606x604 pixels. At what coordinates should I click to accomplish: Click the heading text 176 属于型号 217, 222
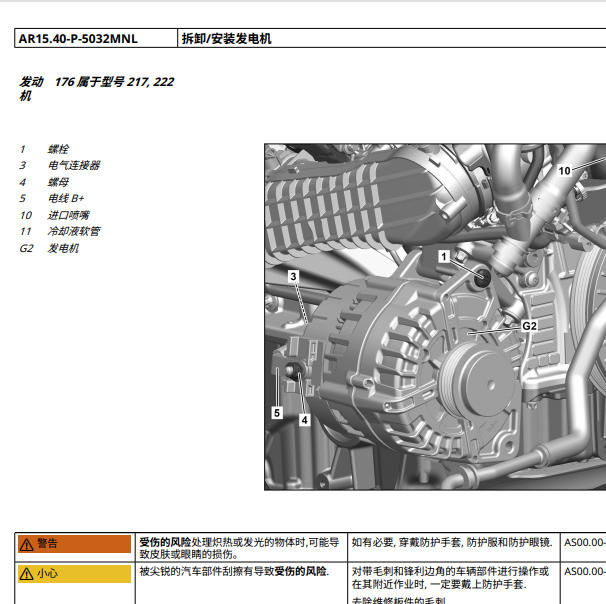tap(114, 82)
